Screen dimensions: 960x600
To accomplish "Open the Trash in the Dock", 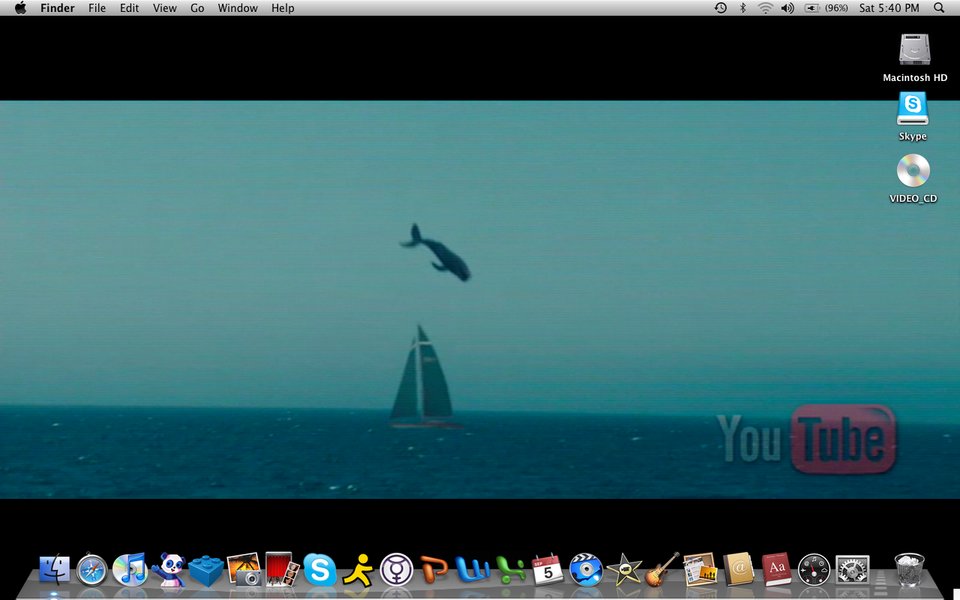I will [909, 570].
